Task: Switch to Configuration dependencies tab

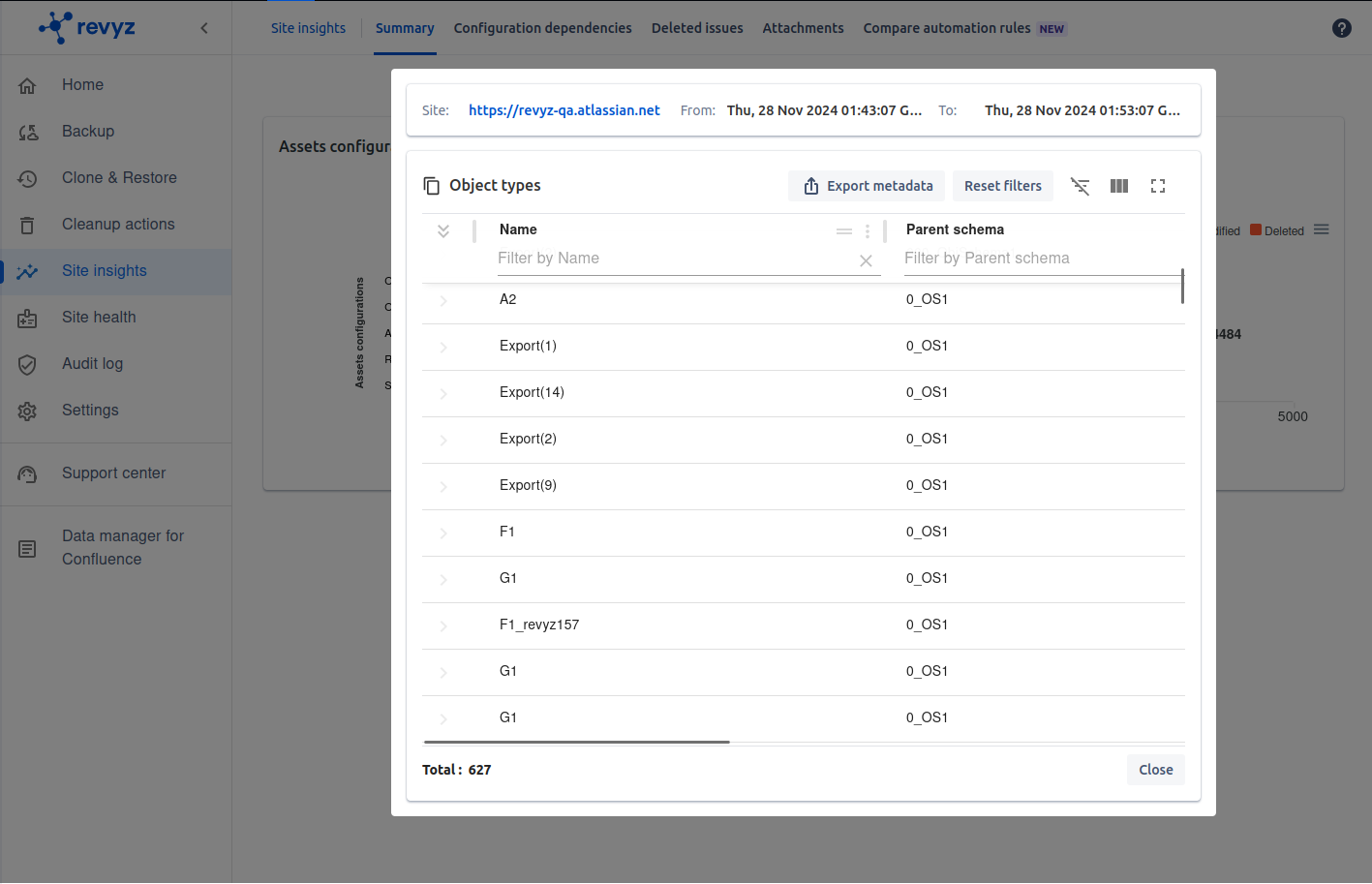Action: pyautogui.click(x=542, y=28)
